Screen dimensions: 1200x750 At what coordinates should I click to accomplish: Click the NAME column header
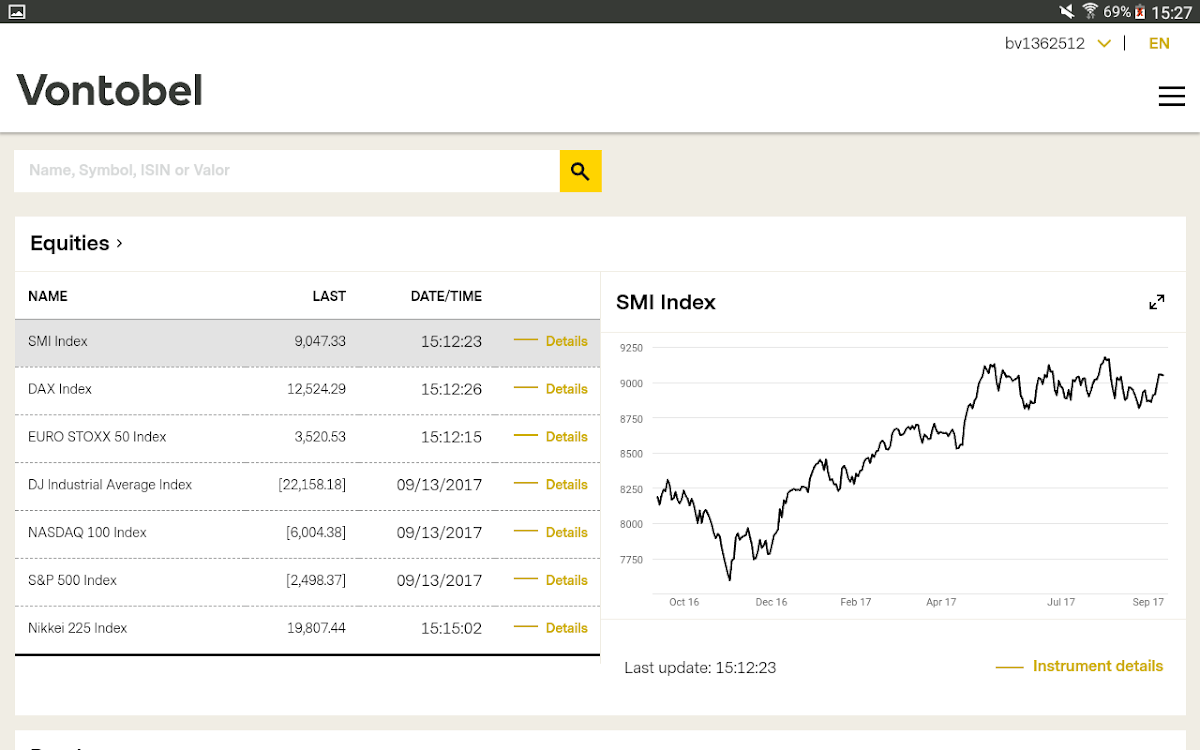(48, 296)
